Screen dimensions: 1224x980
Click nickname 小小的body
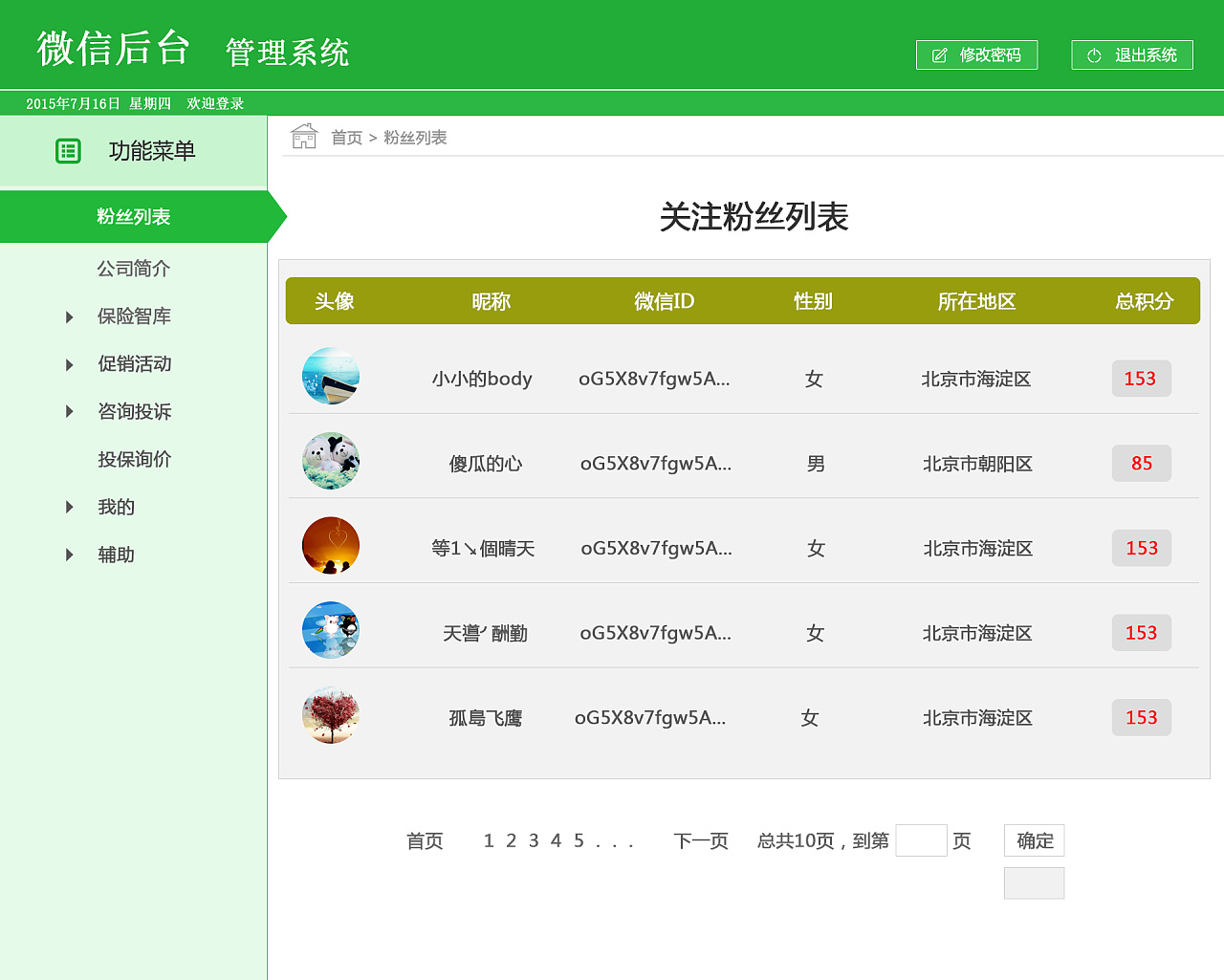tap(482, 380)
